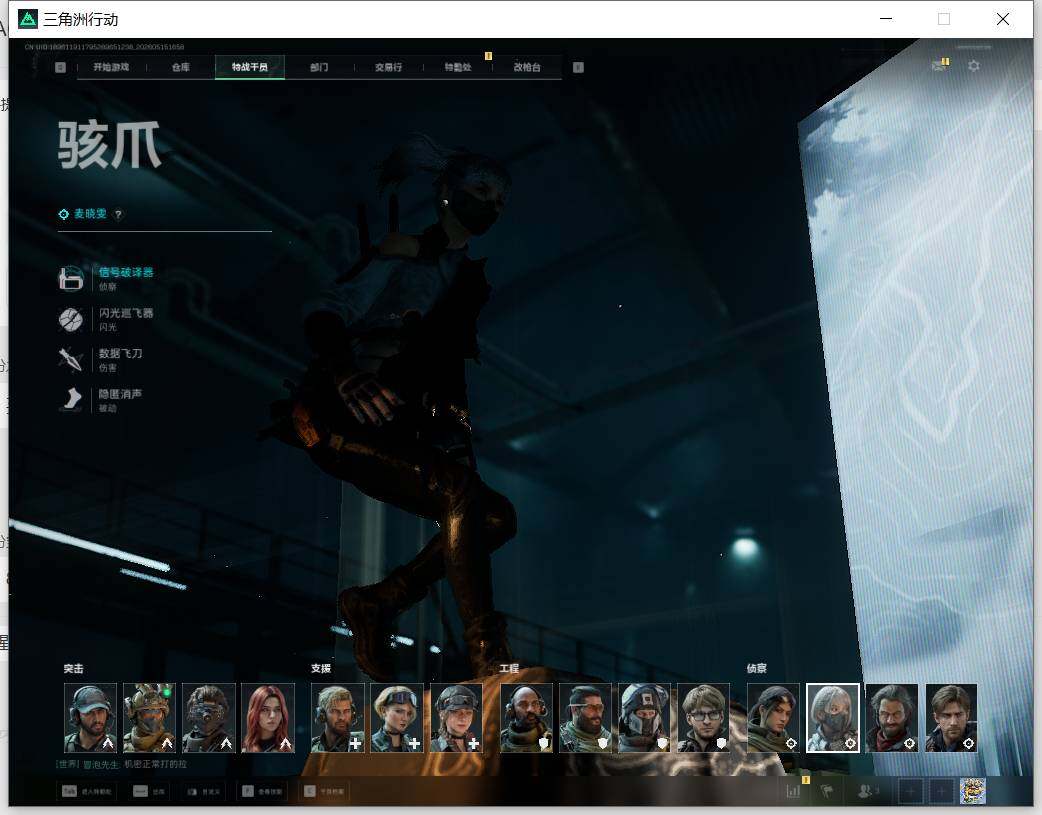This screenshot has height=815, width=1042.
Task: Select blonde 支援 operator with goggles
Action: coord(397,718)
